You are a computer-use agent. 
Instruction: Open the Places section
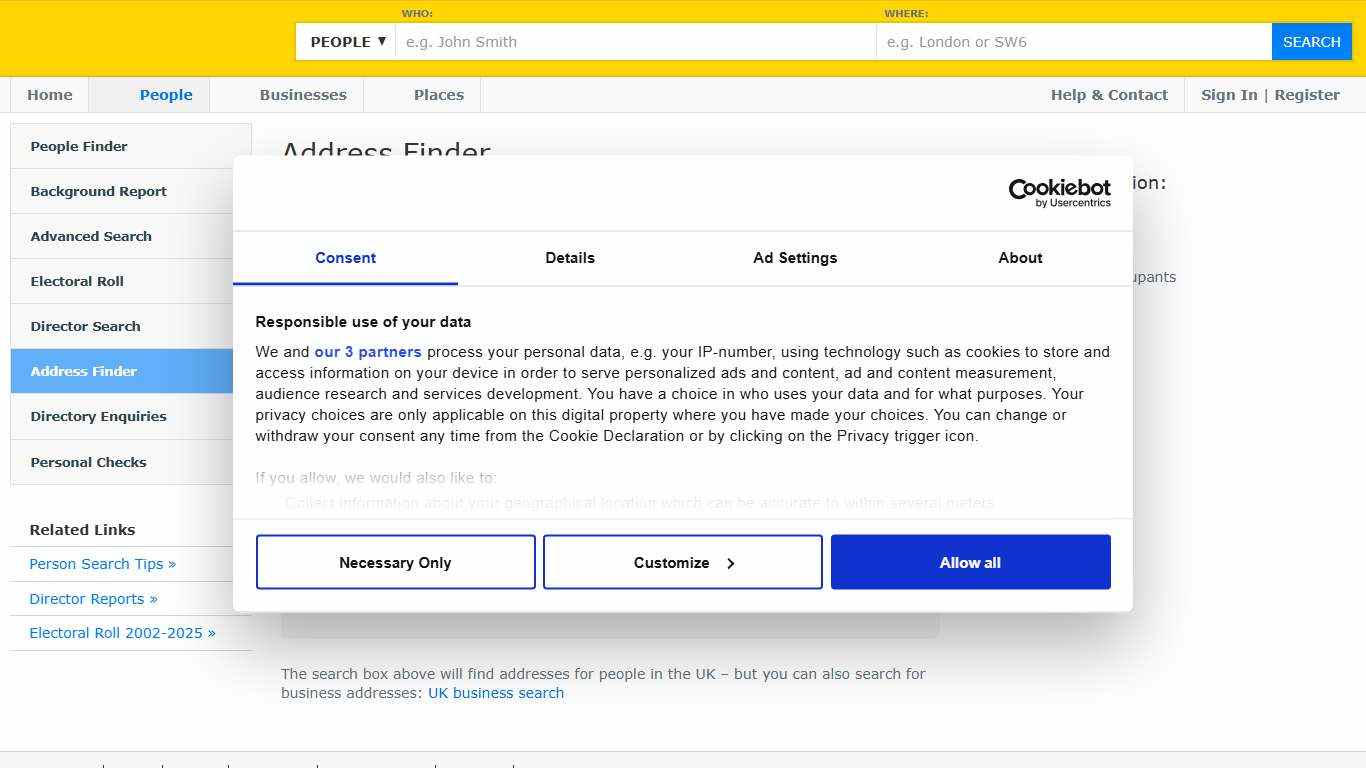[x=438, y=94]
